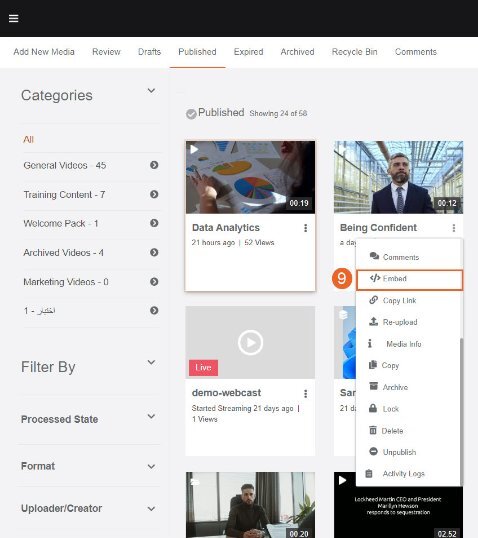Image resolution: width=478 pixels, height=538 pixels.
Task: Switch to the Recycle Bin tab
Action: tap(354, 52)
